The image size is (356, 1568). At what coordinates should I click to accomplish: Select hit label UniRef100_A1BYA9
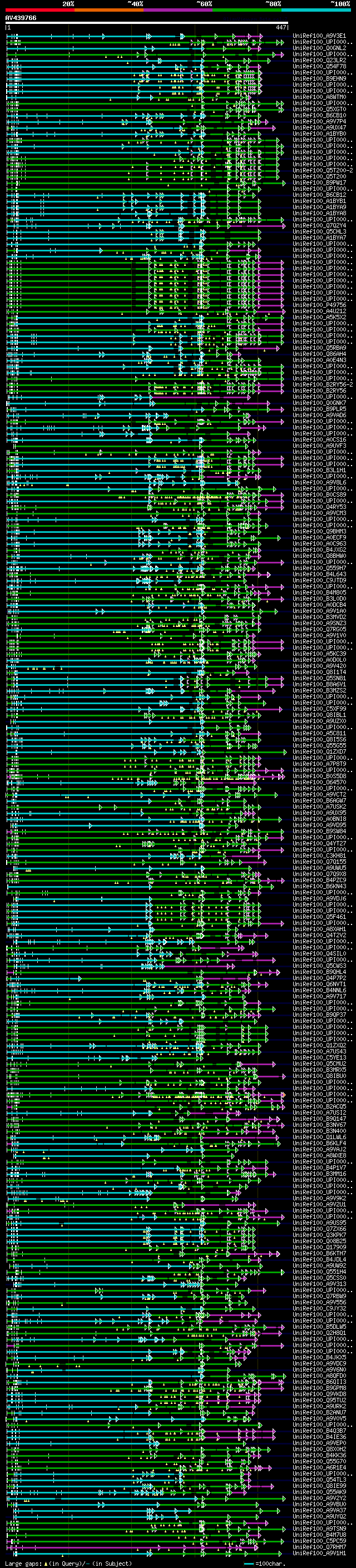tap(319, 207)
